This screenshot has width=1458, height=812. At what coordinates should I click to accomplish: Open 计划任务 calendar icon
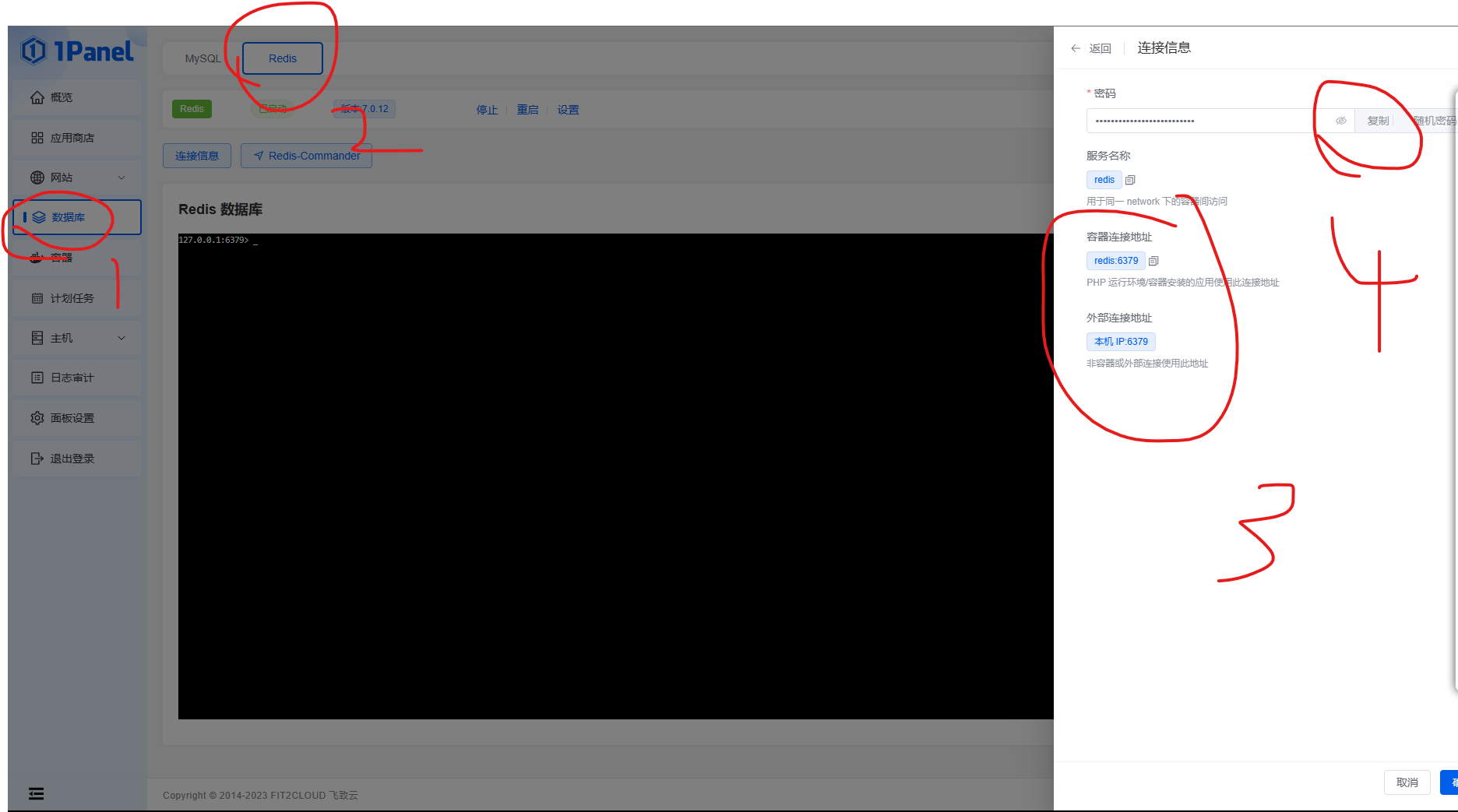point(37,297)
